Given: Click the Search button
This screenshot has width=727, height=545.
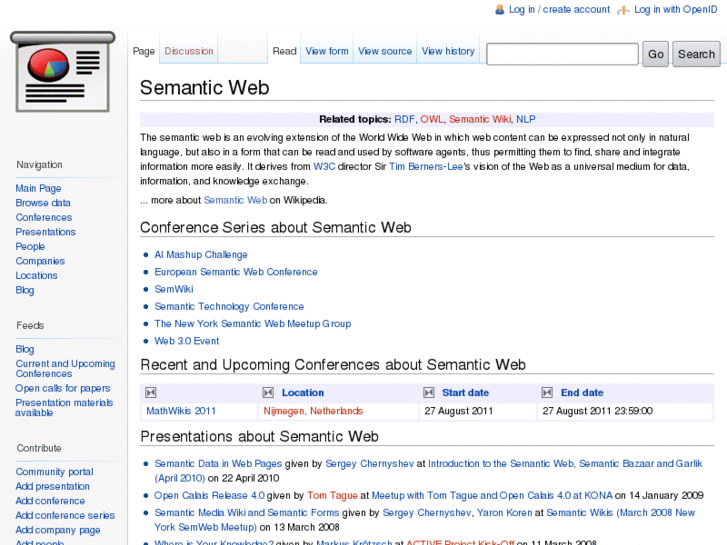Looking at the screenshot, I should coord(696,54).
